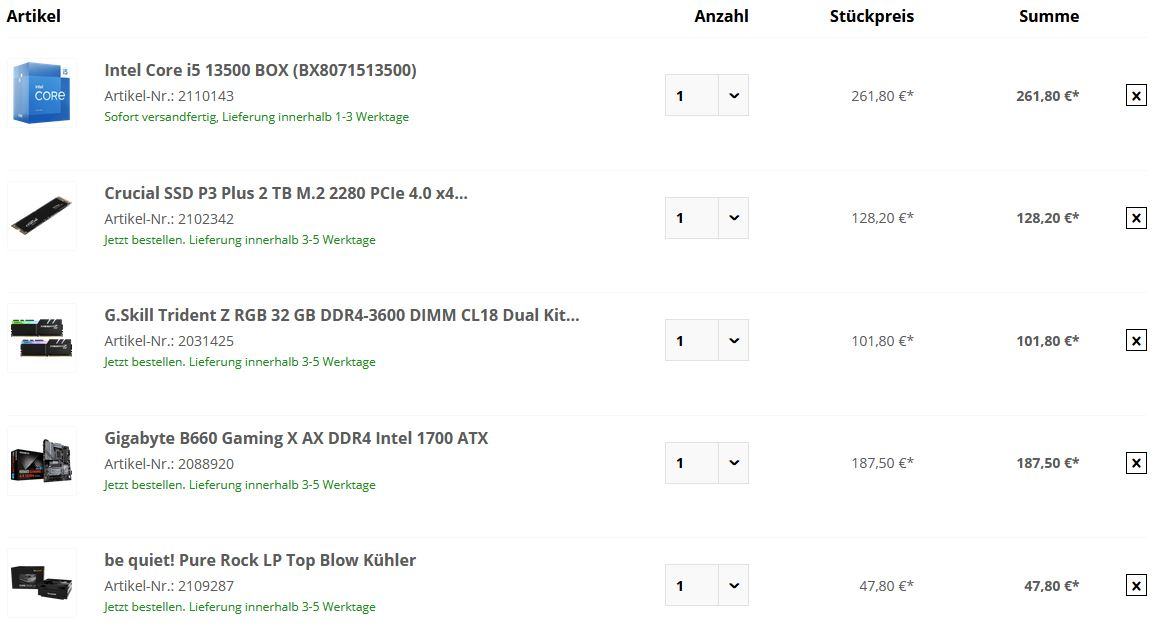The image size is (1164, 639).
Task: View the G.Skill Trident RAM thumbnail
Action: click(x=42, y=339)
